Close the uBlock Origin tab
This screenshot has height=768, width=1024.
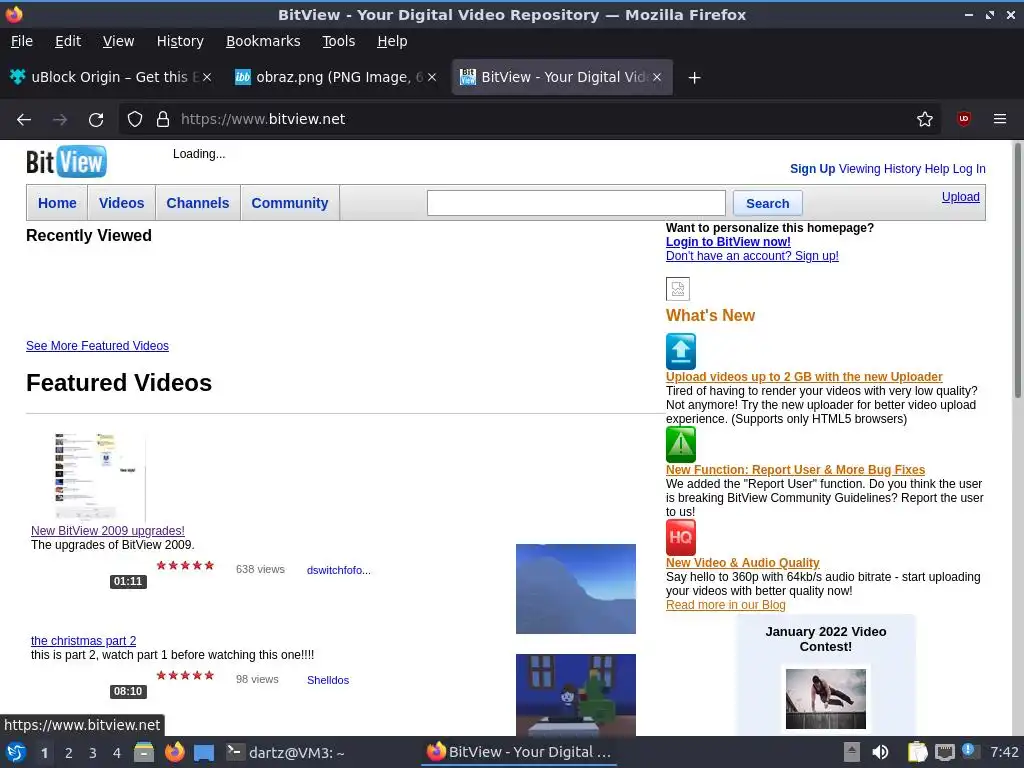click(206, 77)
